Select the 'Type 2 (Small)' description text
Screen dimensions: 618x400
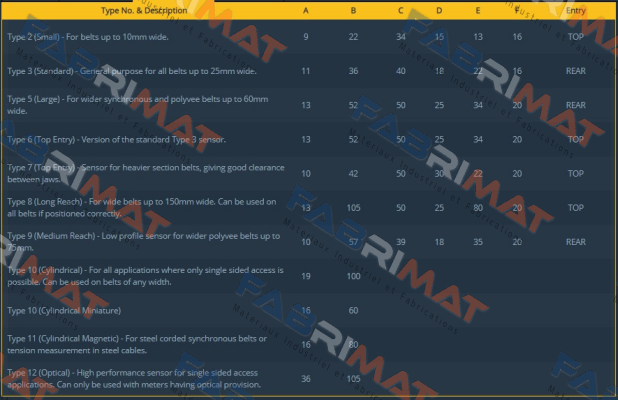click(88, 37)
